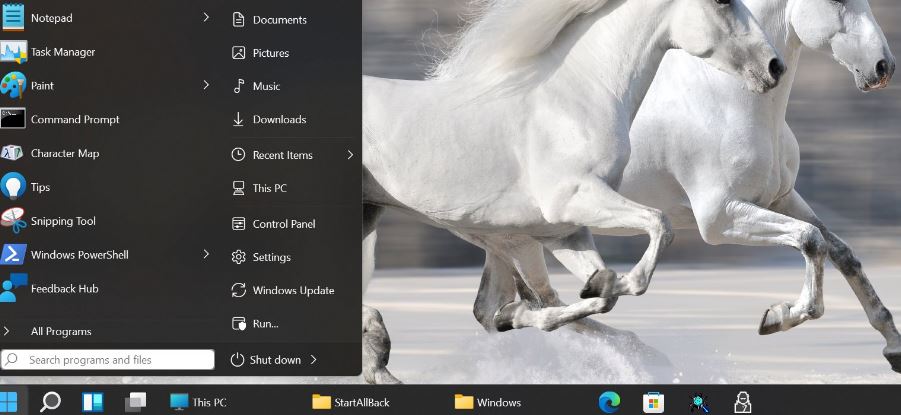Open Character Map app

click(64, 153)
